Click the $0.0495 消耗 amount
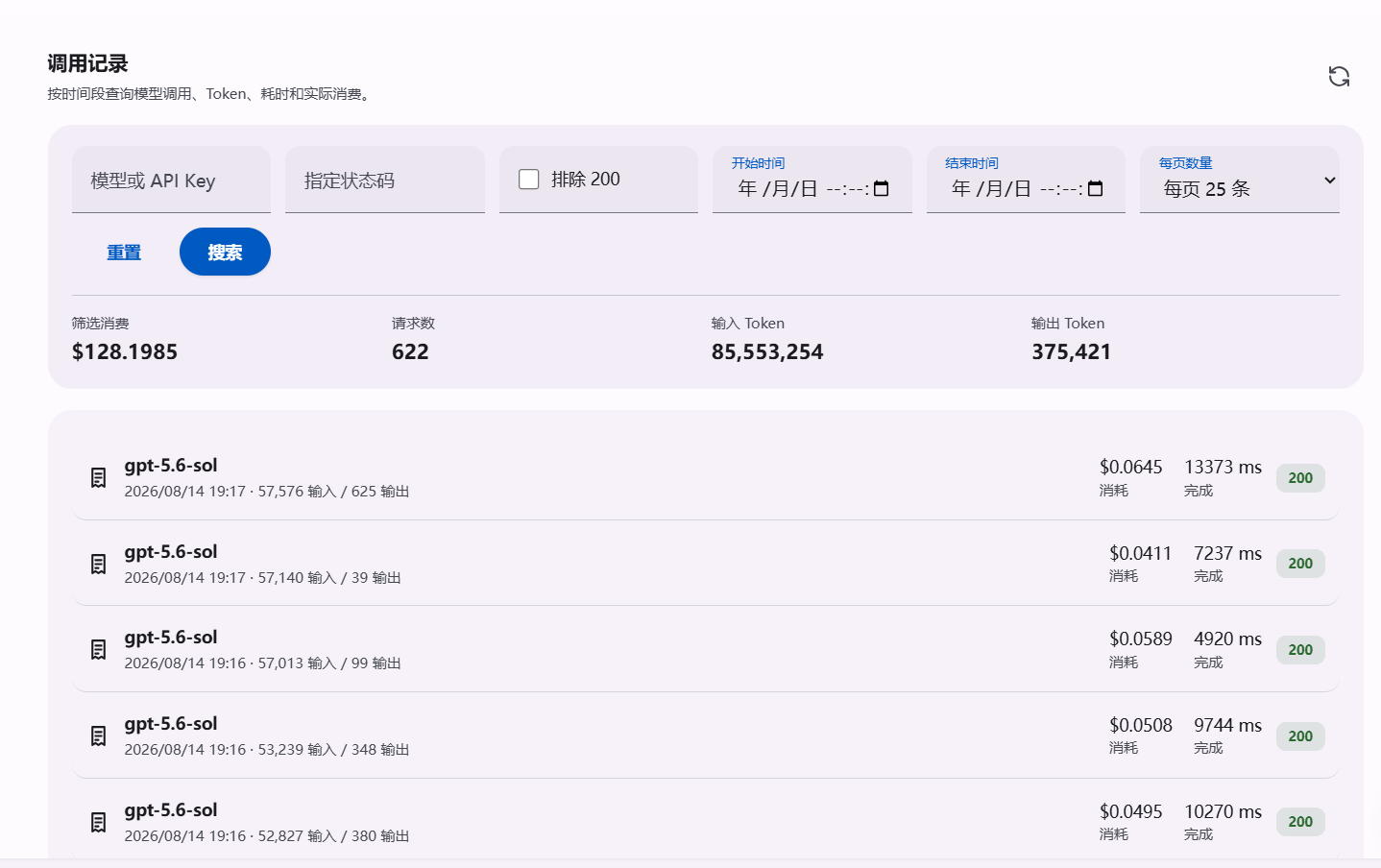The image size is (1381, 868). [x=1131, y=812]
